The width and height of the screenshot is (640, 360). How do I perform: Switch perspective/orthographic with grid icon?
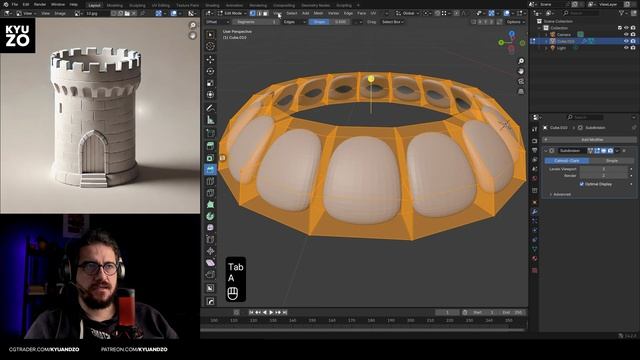pyautogui.click(x=521, y=91)
